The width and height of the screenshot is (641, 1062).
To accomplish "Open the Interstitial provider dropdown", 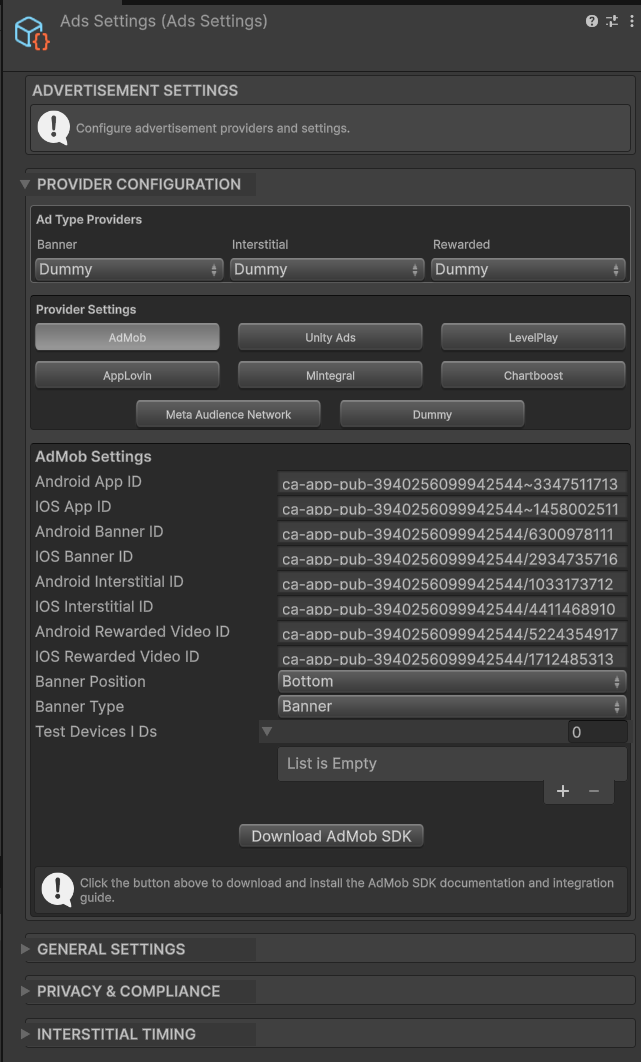I will (327, 270).
